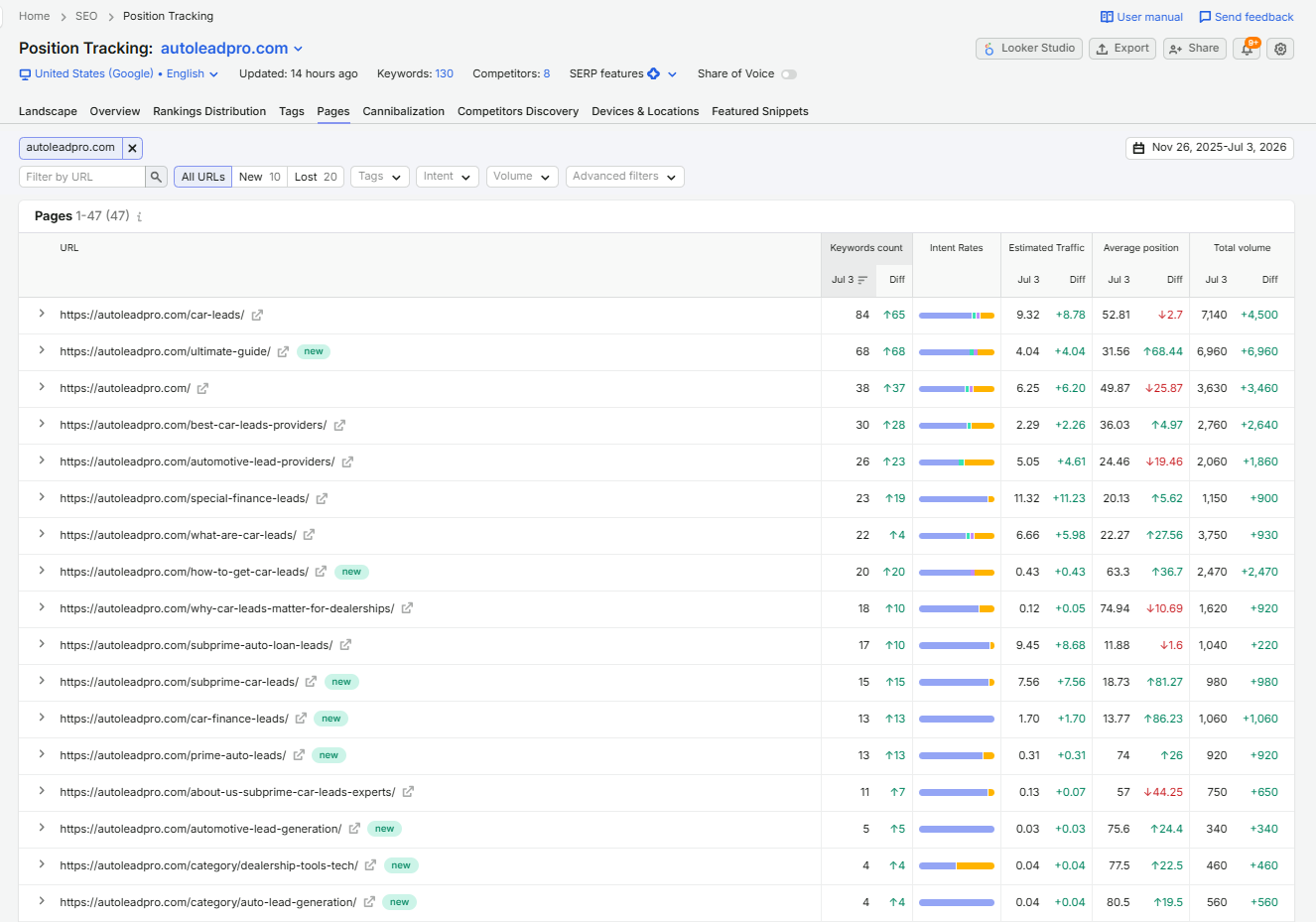Image resolution: width=1316 pixels, height=922 pixels.
Task: Open the domain selector dropdown arrow
Action: (298, 49)
